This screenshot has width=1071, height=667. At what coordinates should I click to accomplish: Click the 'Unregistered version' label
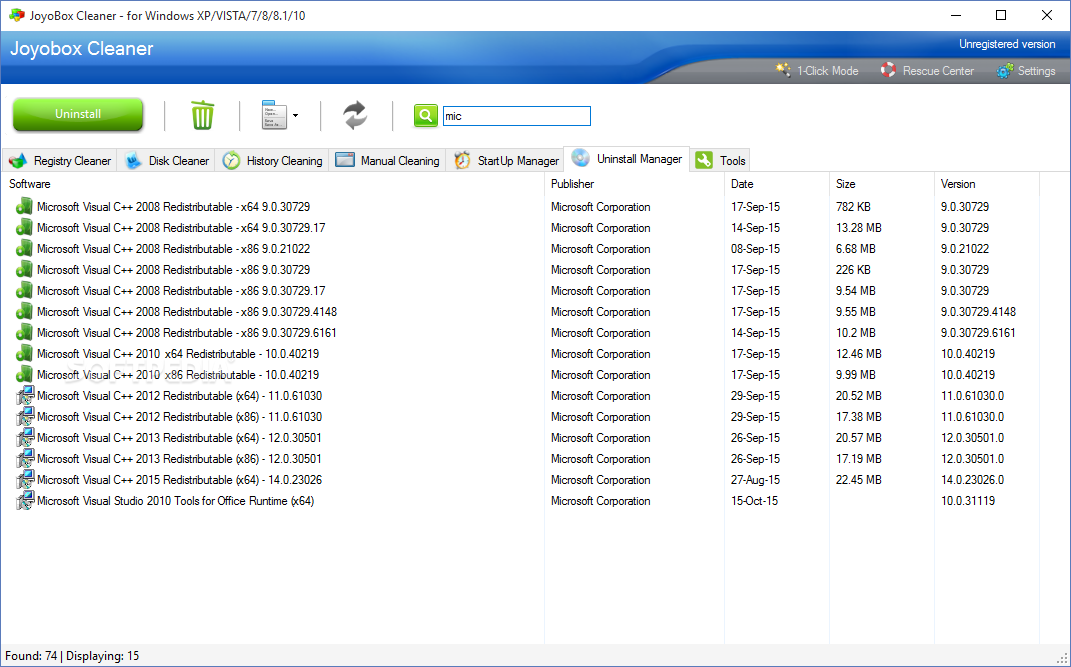(x=1007, y=44)
